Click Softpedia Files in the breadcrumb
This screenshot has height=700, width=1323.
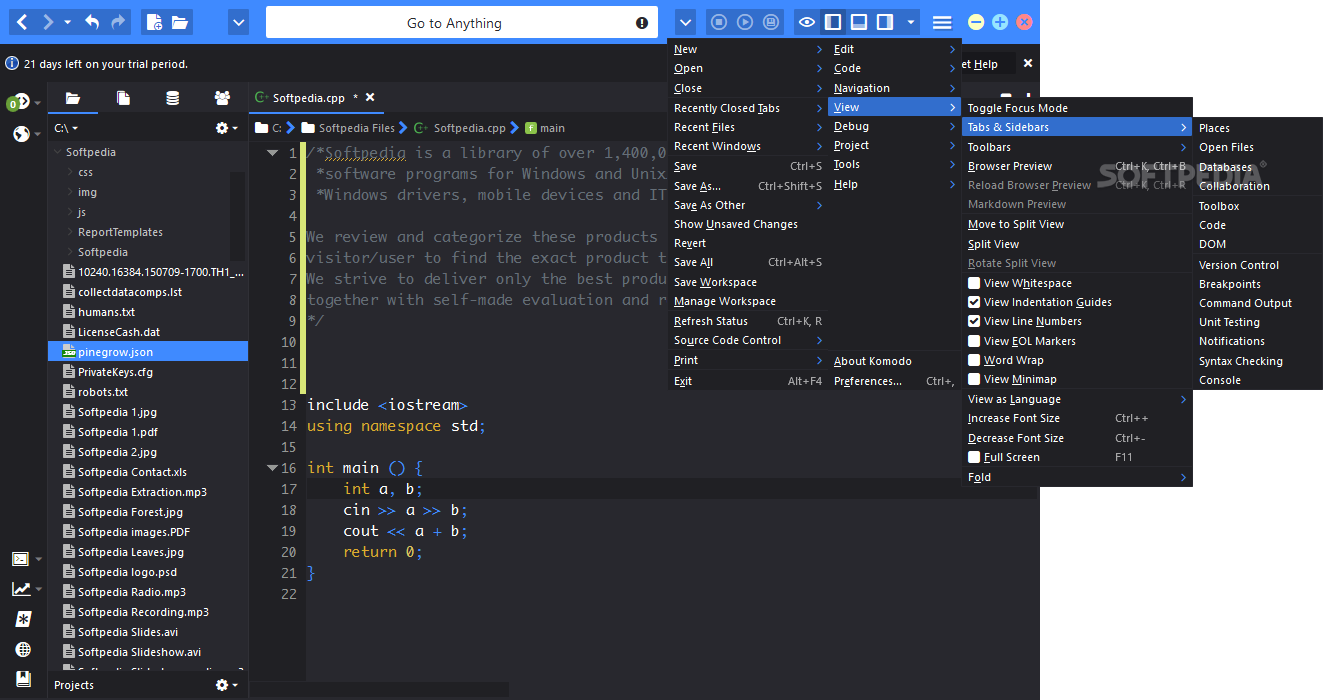coord(357,128)
